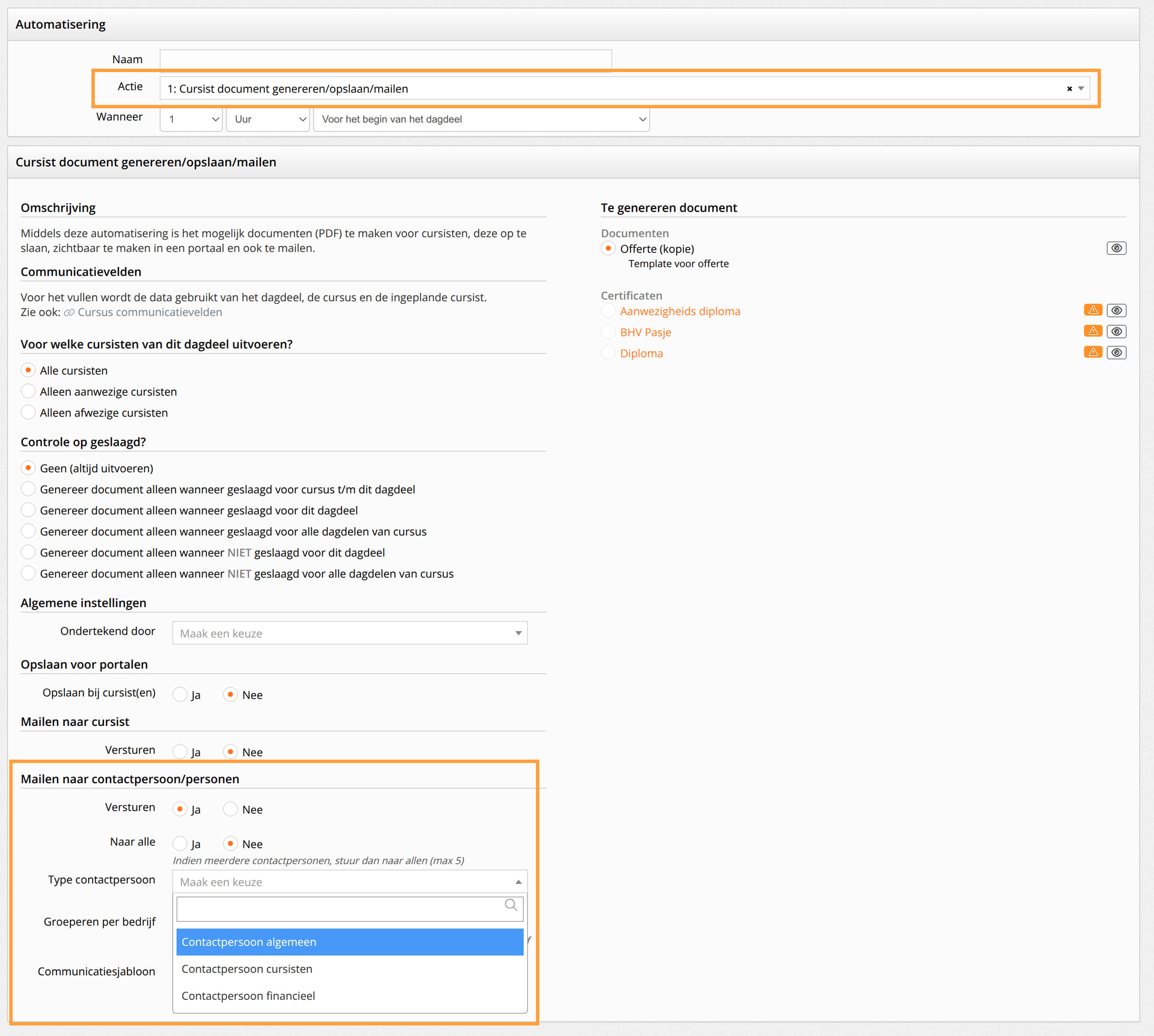
Task: Click warning icon next to Diploma
Action: pos(1093,352)
